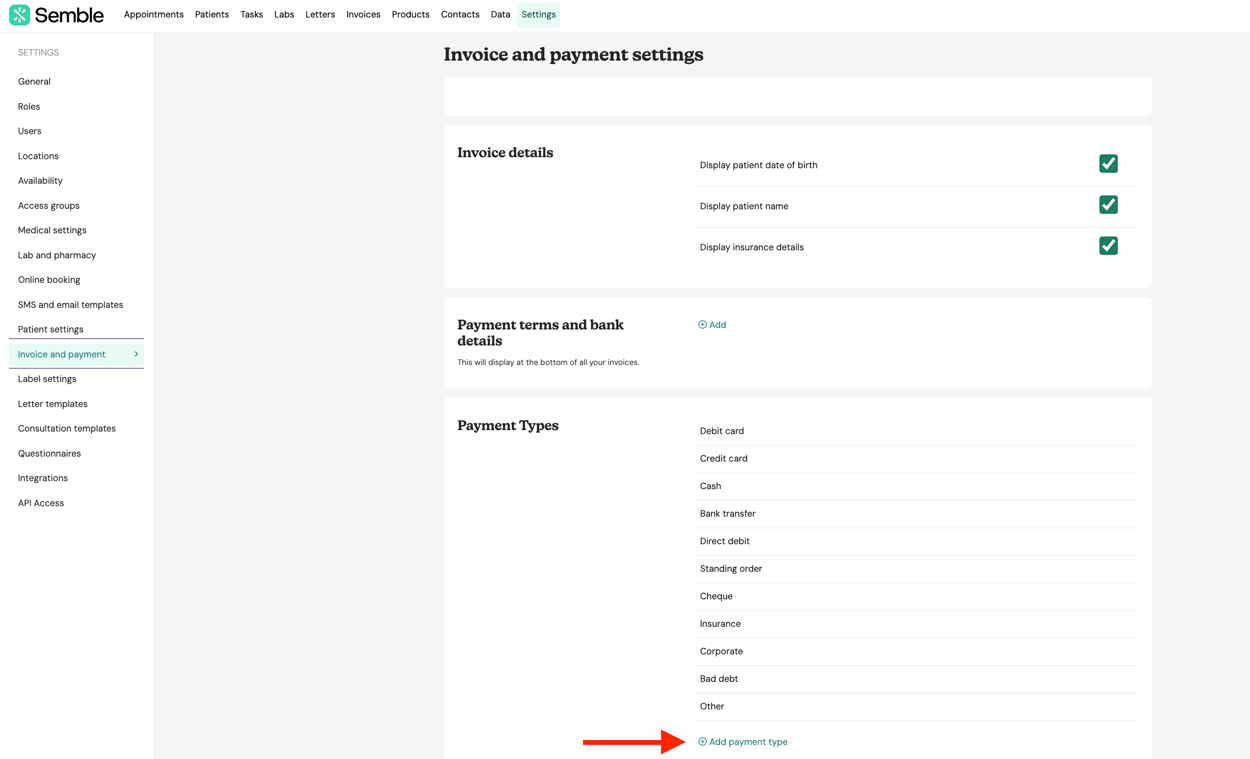Untick Display patient date of birth checkbox
1250x759 pixels.
(1108, 164)
